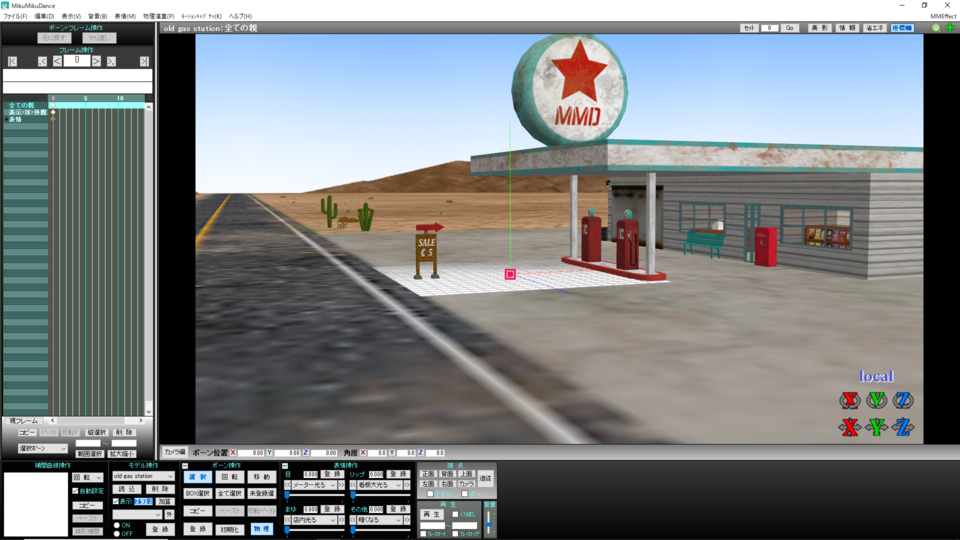960x540 pixels.
Task: Select the pink bone marker in viewport
Action: click(510, 274)
